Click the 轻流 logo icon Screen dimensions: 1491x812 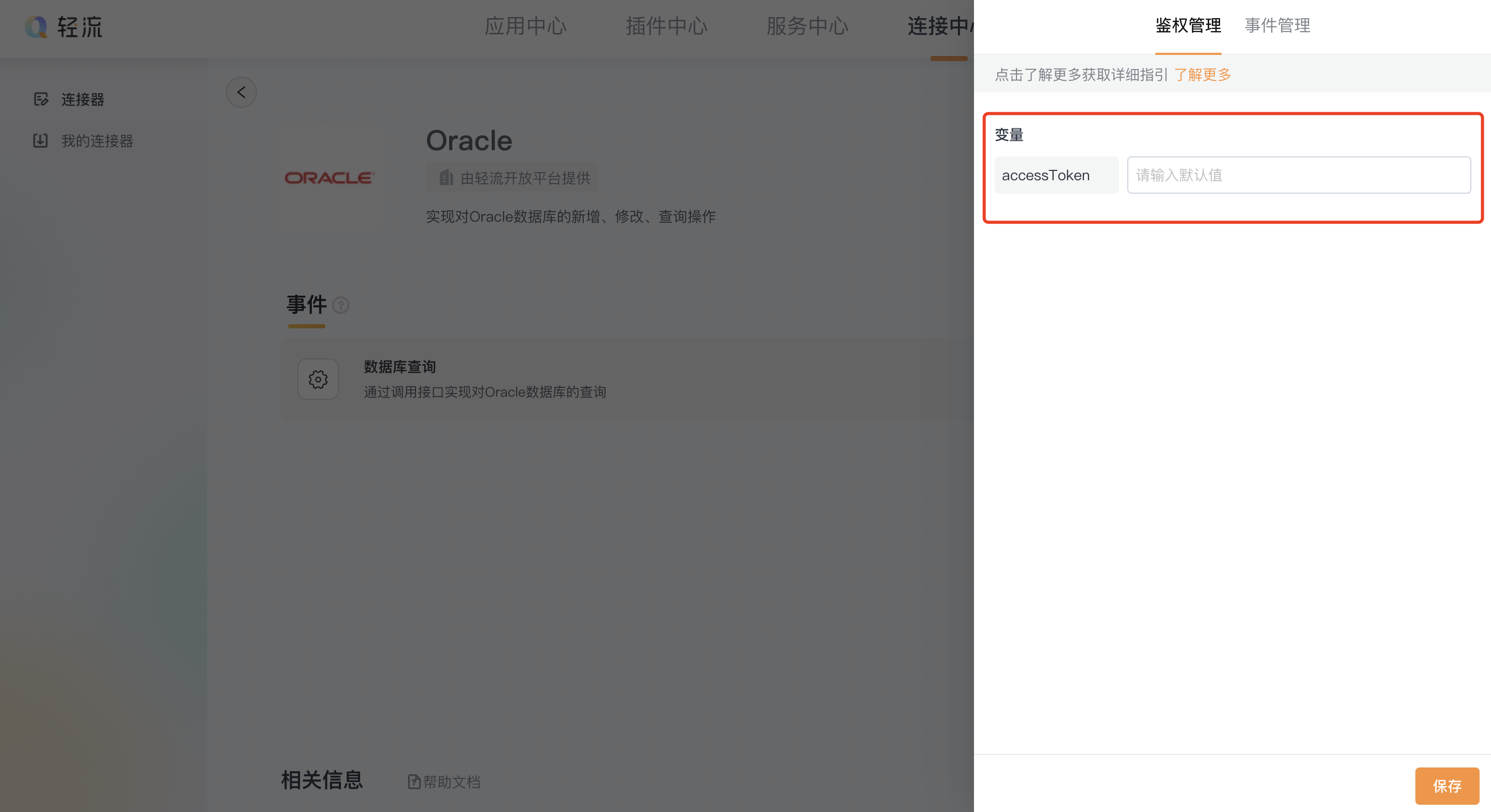click(x=36, y=26)
